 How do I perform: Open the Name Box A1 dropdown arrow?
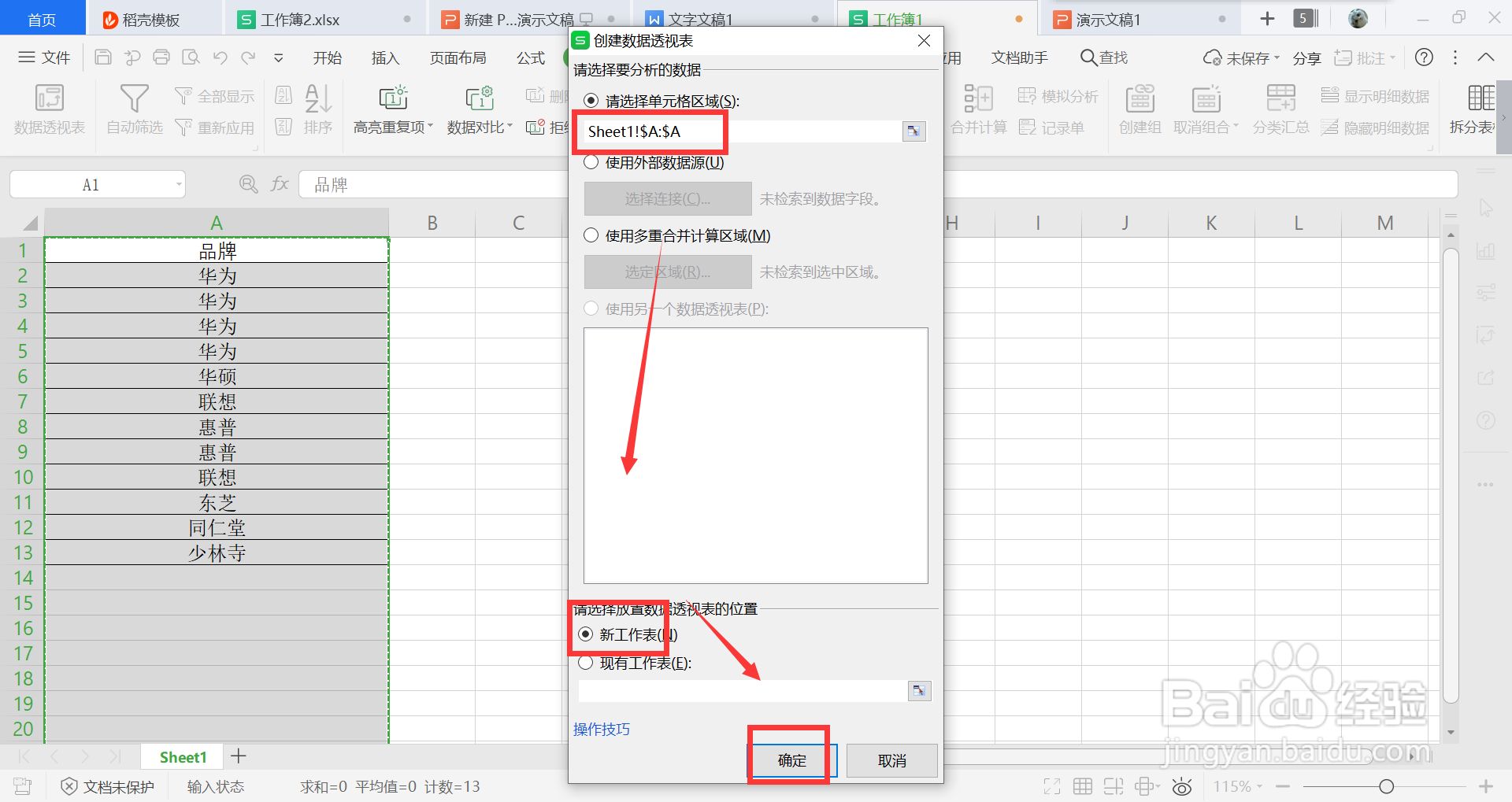pos(179,185)
